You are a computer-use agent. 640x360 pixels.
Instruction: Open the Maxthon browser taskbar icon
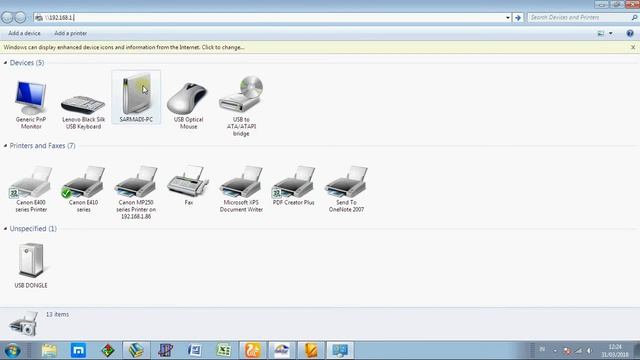78,350
